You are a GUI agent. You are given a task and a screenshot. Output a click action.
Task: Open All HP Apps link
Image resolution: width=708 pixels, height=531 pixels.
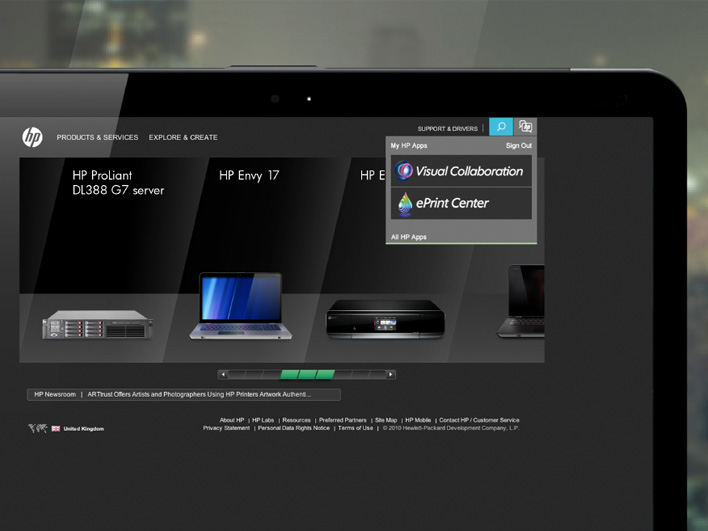point(409,237)
